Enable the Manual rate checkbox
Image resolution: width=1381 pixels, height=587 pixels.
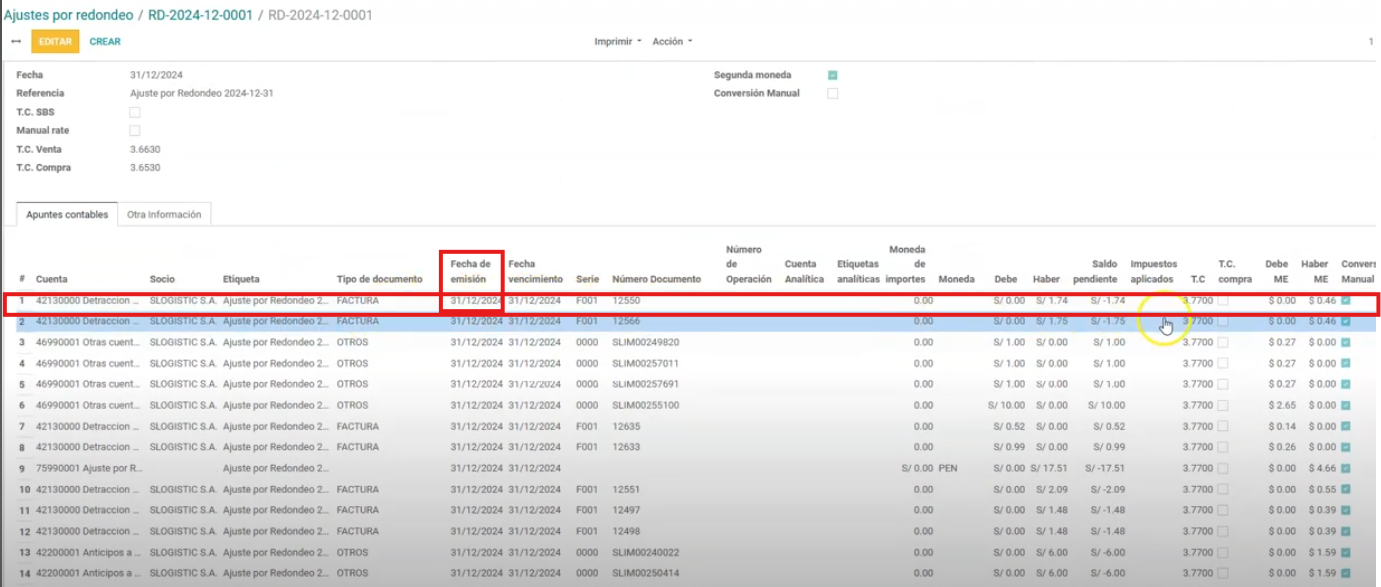(x=135, y=131)
